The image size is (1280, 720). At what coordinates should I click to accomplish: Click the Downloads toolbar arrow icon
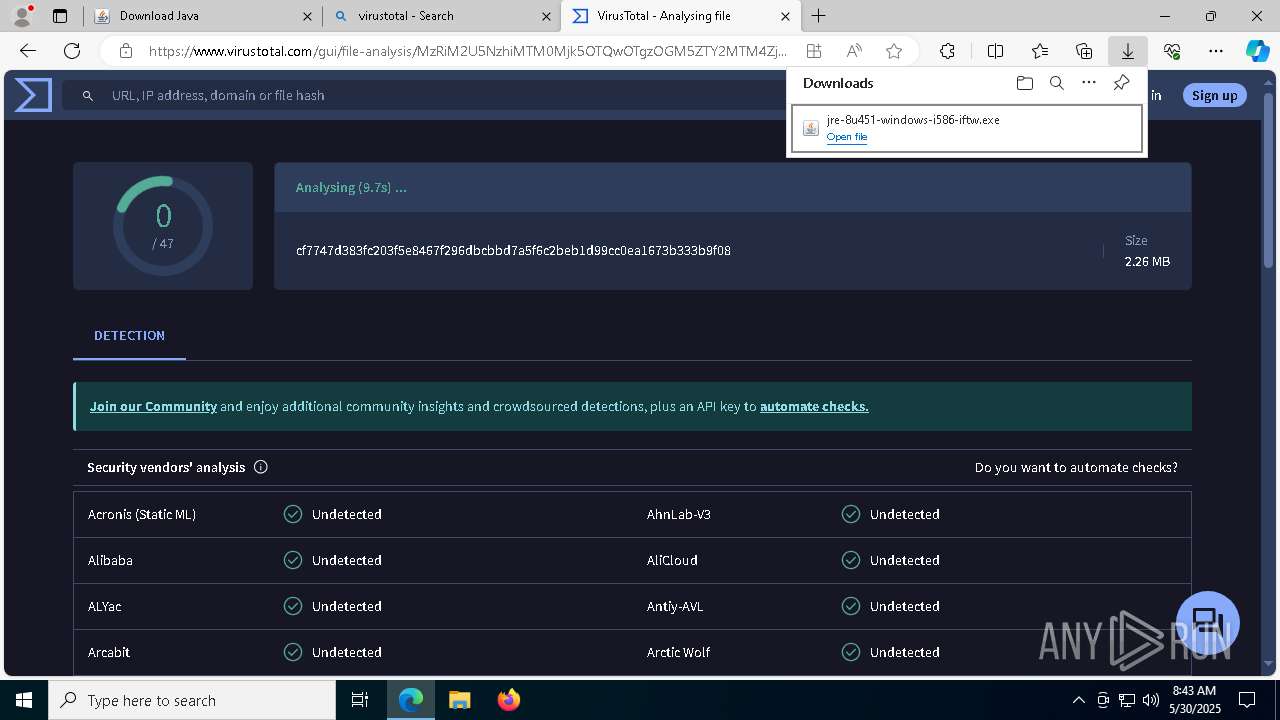point(1127,51)
